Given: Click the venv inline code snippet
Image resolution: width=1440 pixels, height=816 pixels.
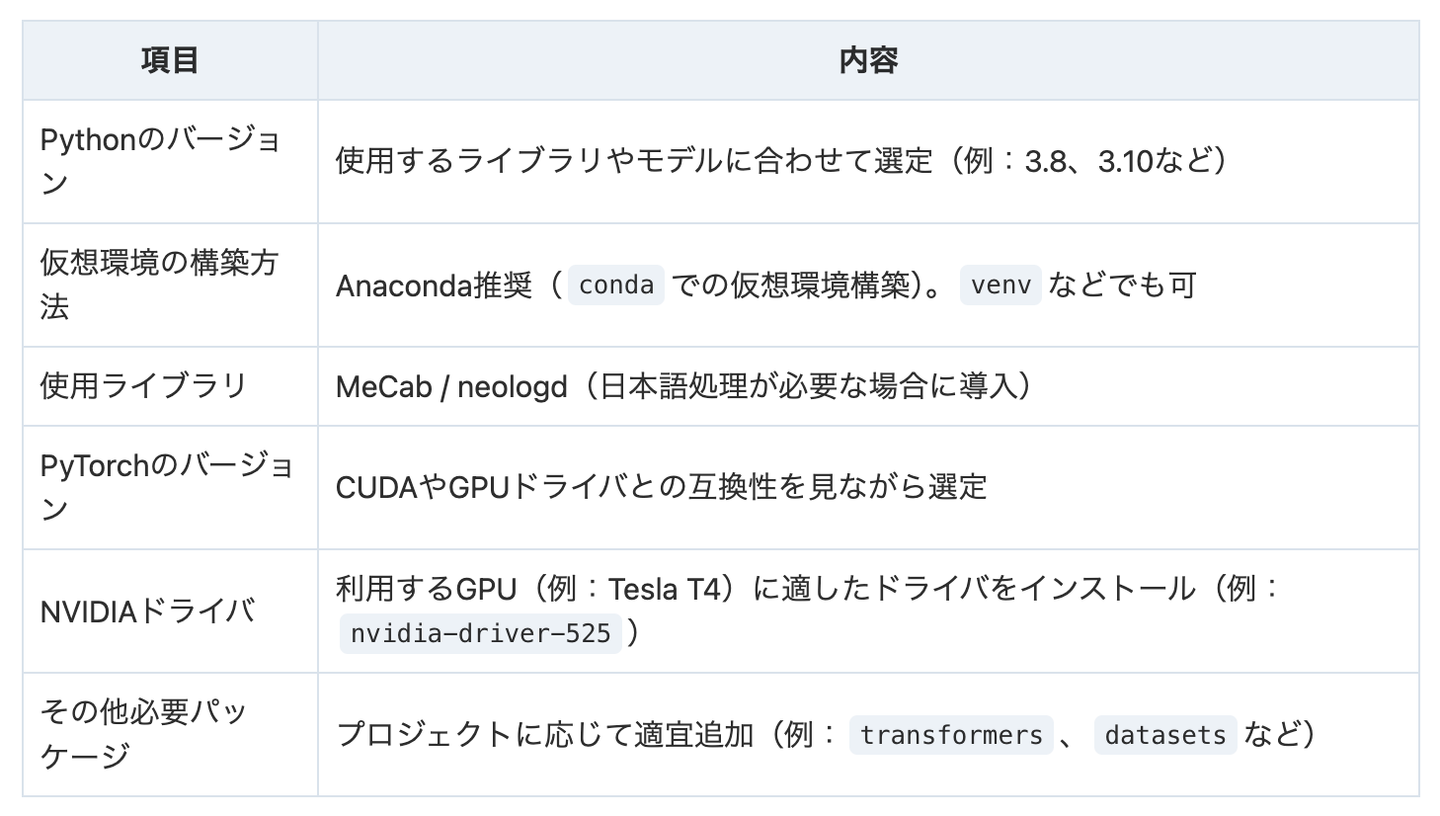Looking at the screenshot, I should (x=1001, y=286).
